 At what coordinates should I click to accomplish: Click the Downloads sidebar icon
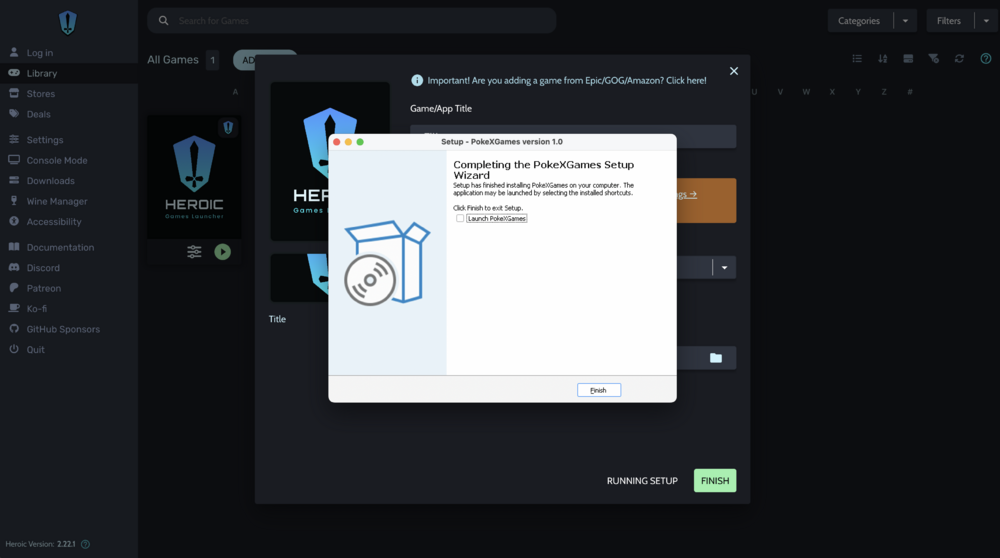click(x=14, y=180)
